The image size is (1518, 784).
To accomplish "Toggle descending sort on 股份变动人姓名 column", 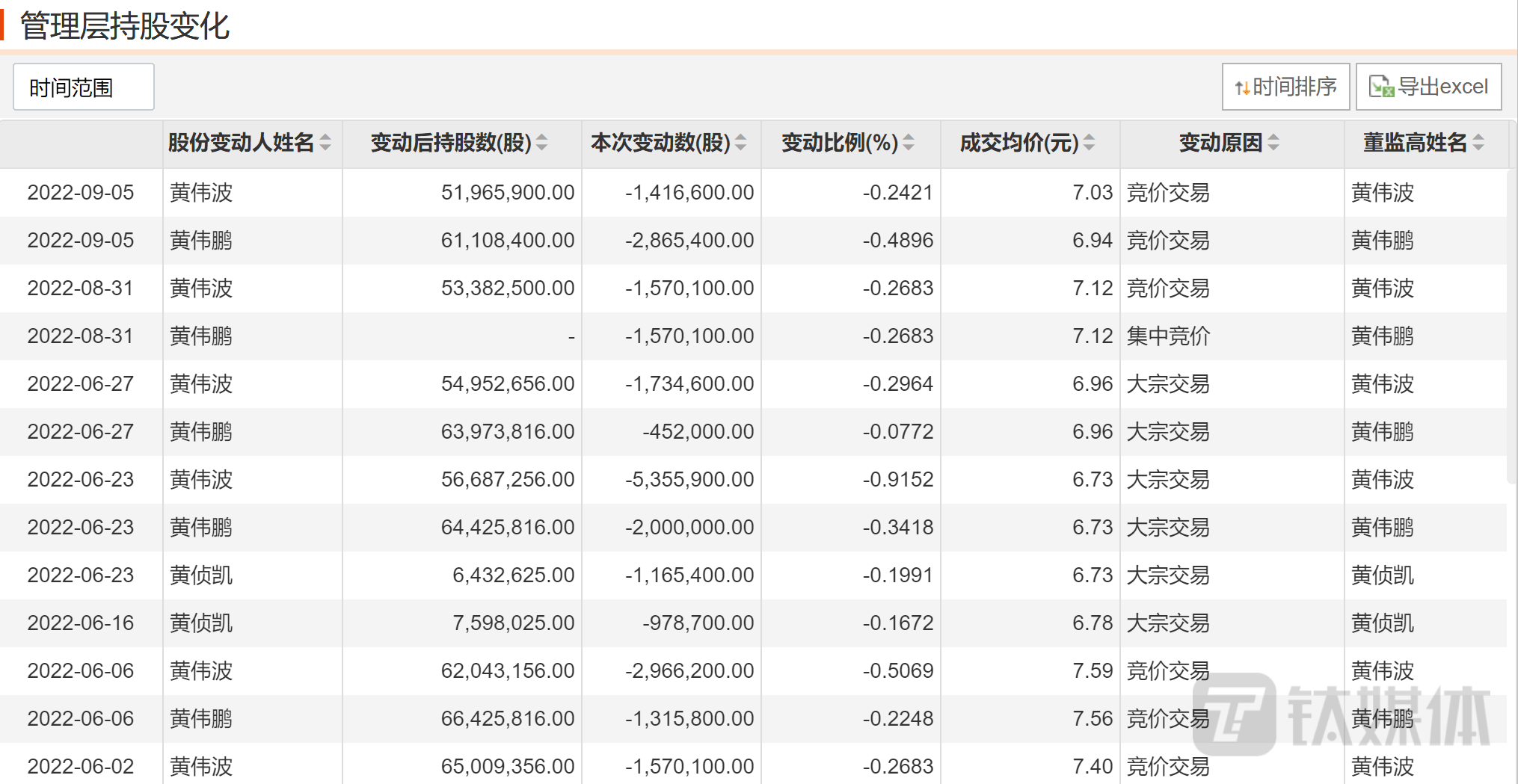I will 327,149.
